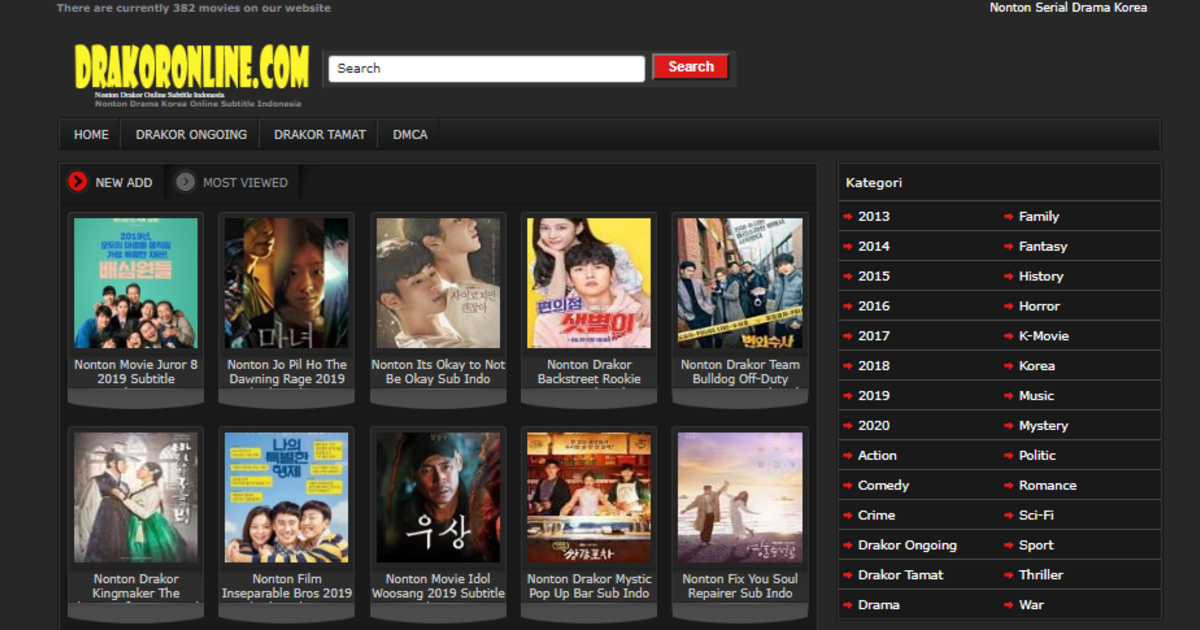Click the DRAKORONLINE.COM site logo
This screenshot has width=1200, height=630.
point(192,67)
